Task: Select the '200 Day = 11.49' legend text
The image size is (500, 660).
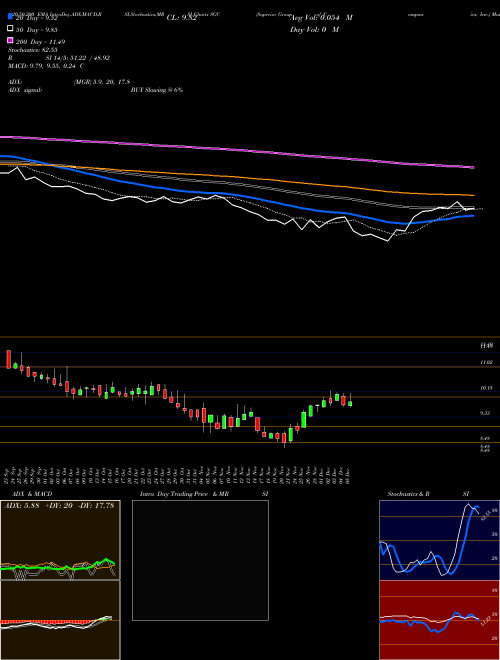Action: click(x=40, y=42)
